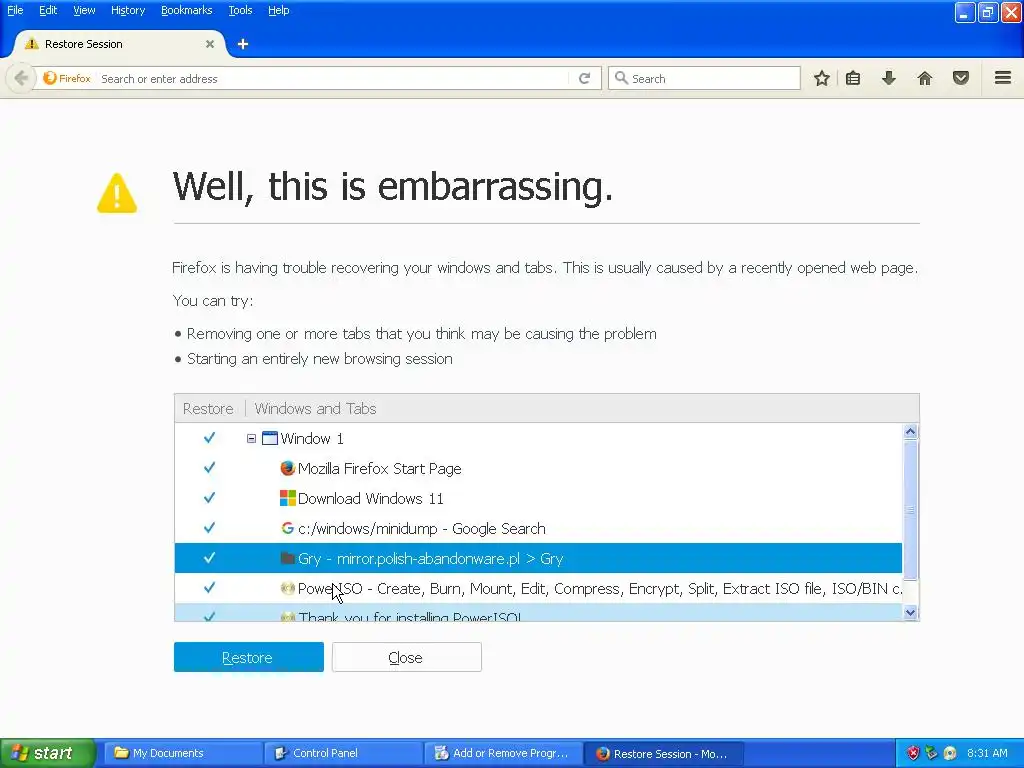Uncheck restore for Gry mirror.polish-abandonware.pl
The image size is (1024, 768).
209,558
